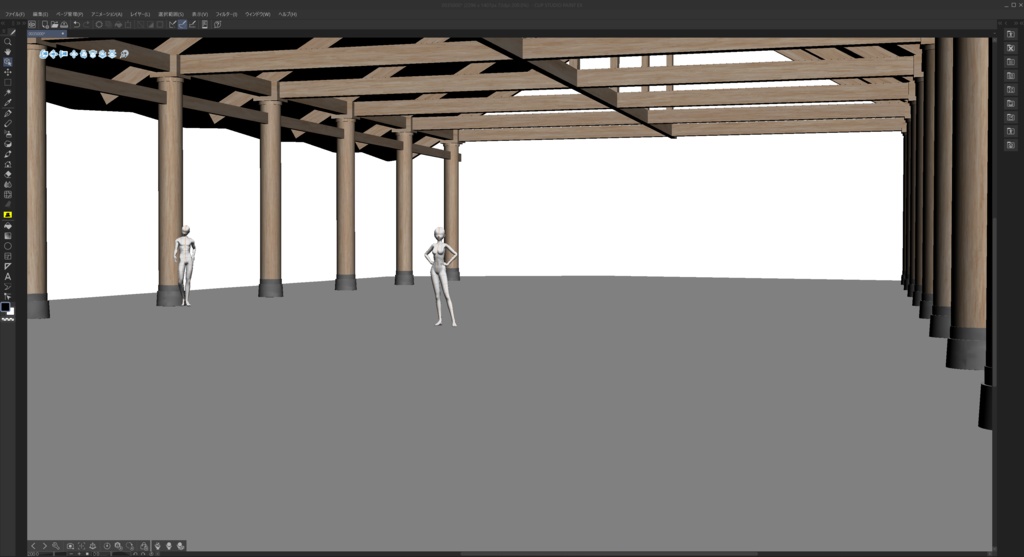Select the Move Layer tool

(8, 72)
